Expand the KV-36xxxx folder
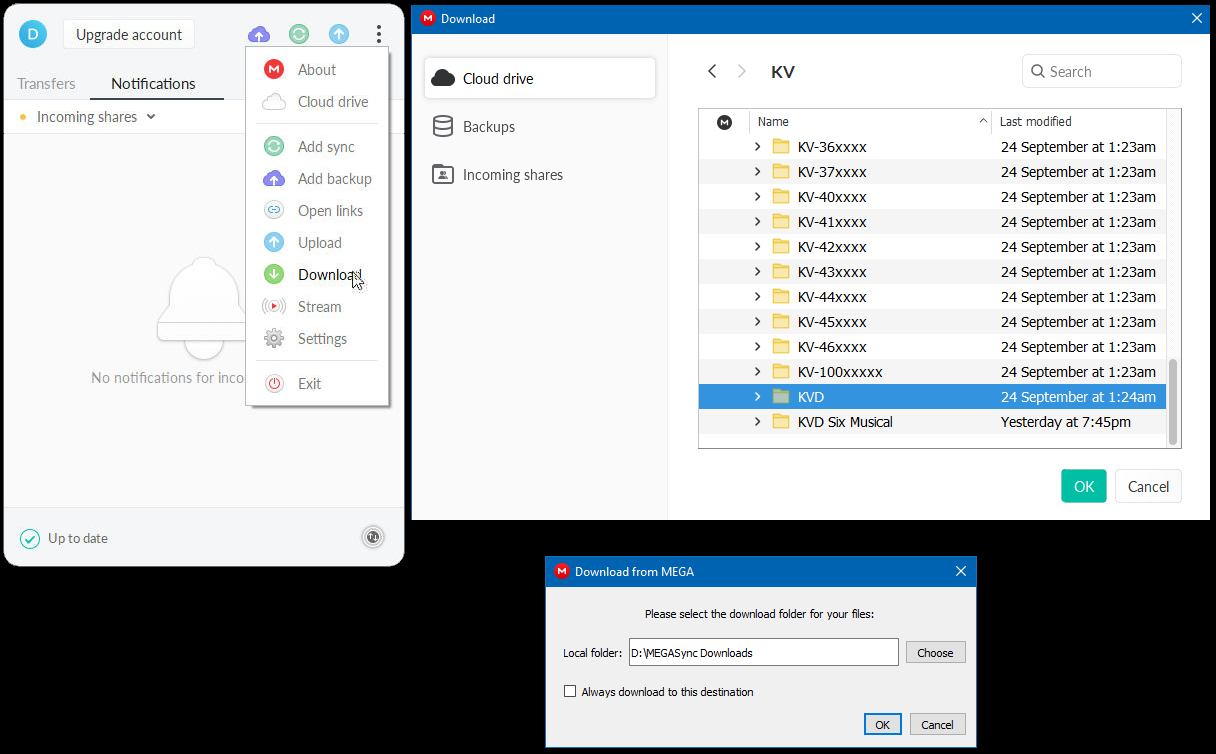This screenshot has height=754, width=1216. pos(757,147)
